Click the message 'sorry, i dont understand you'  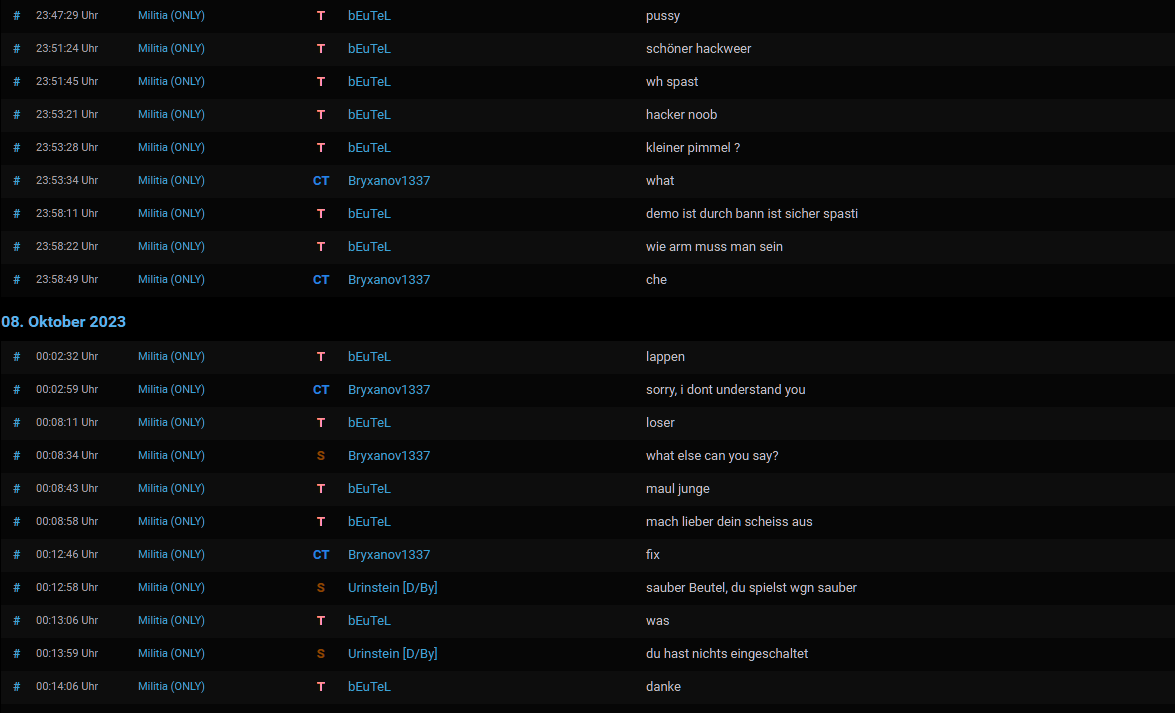click(x=725, y=390)
